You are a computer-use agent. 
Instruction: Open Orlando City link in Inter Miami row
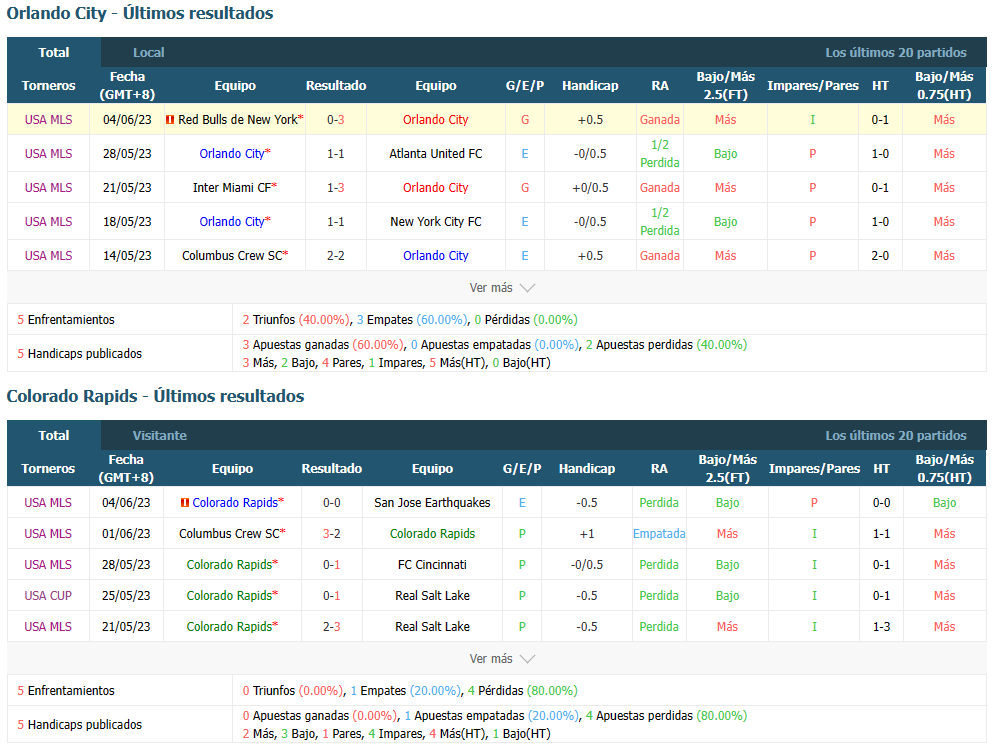click(436, 188)
